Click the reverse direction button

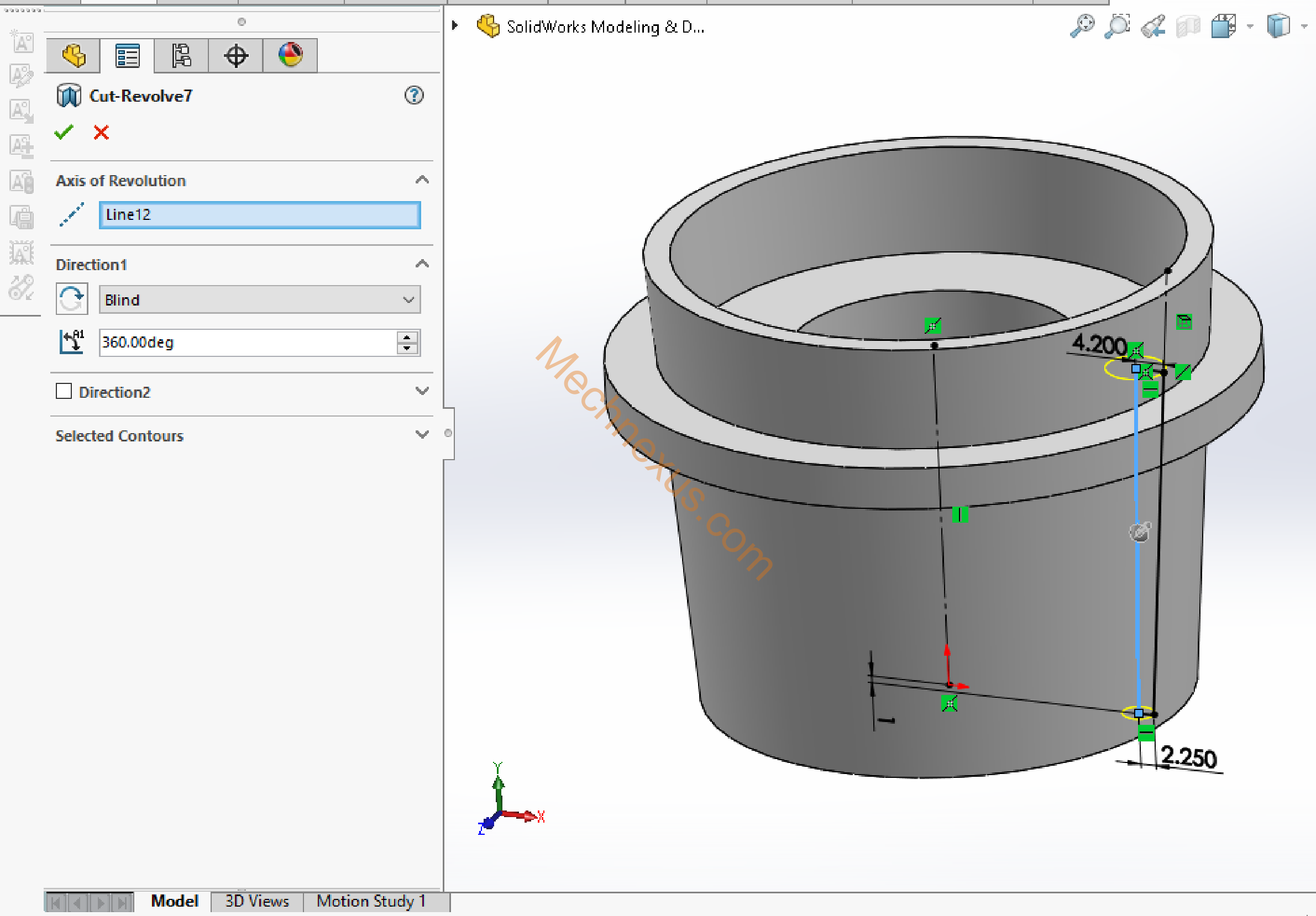click(72, 299)
